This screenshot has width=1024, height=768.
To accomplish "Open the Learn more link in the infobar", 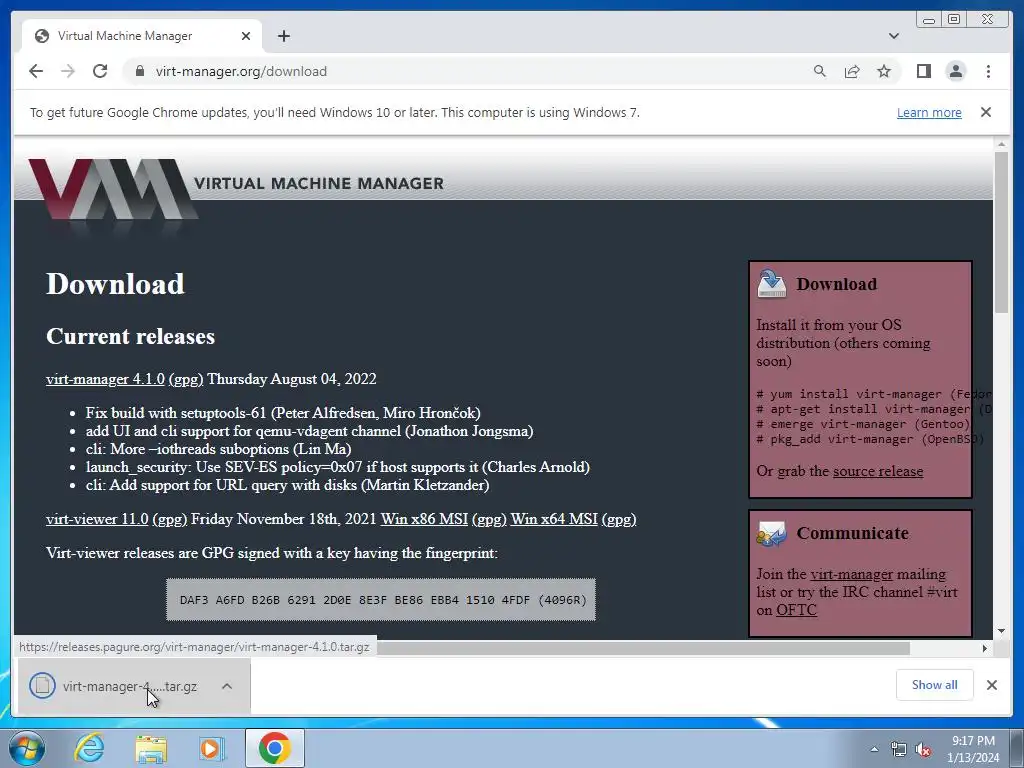I will (x=929, y=112).
